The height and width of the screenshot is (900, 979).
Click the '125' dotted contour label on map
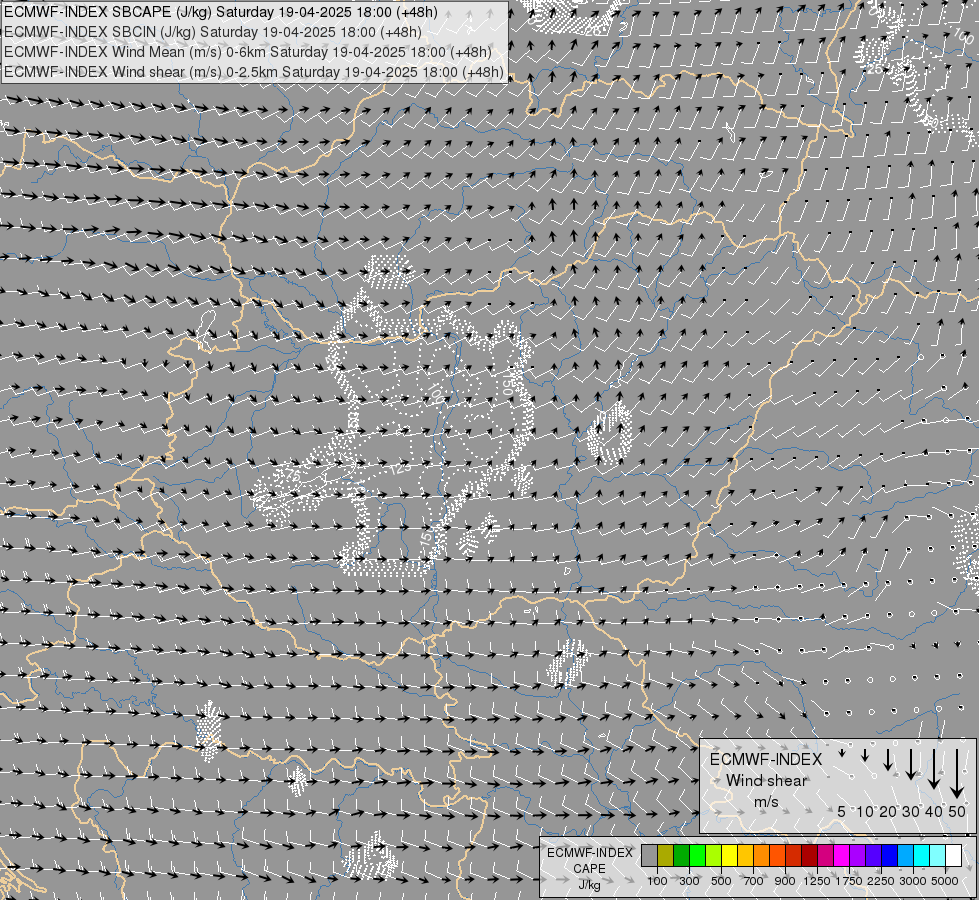pos(400,467)
